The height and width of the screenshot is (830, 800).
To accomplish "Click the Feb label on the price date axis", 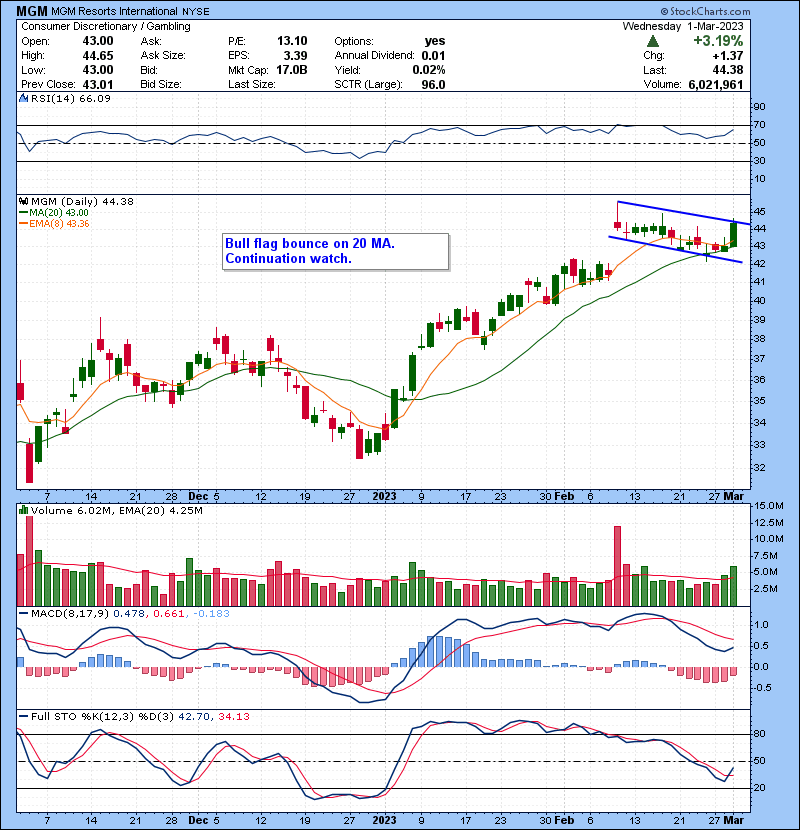I will point(565,495).
